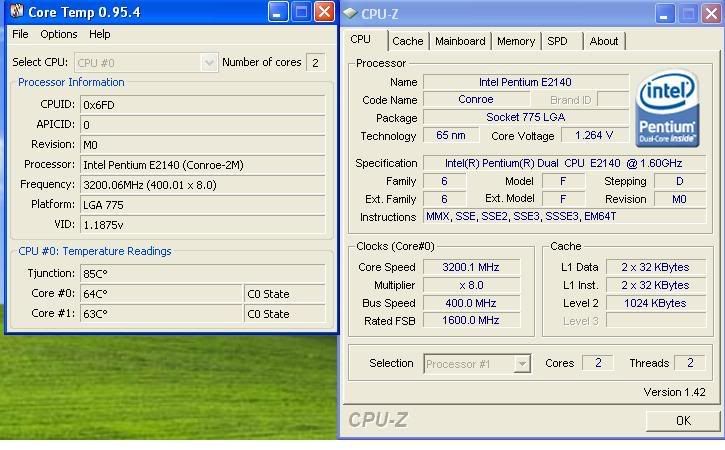
Task: Switch to the Memory tab in CPU-Z
Action: click(x=516, y=41)
